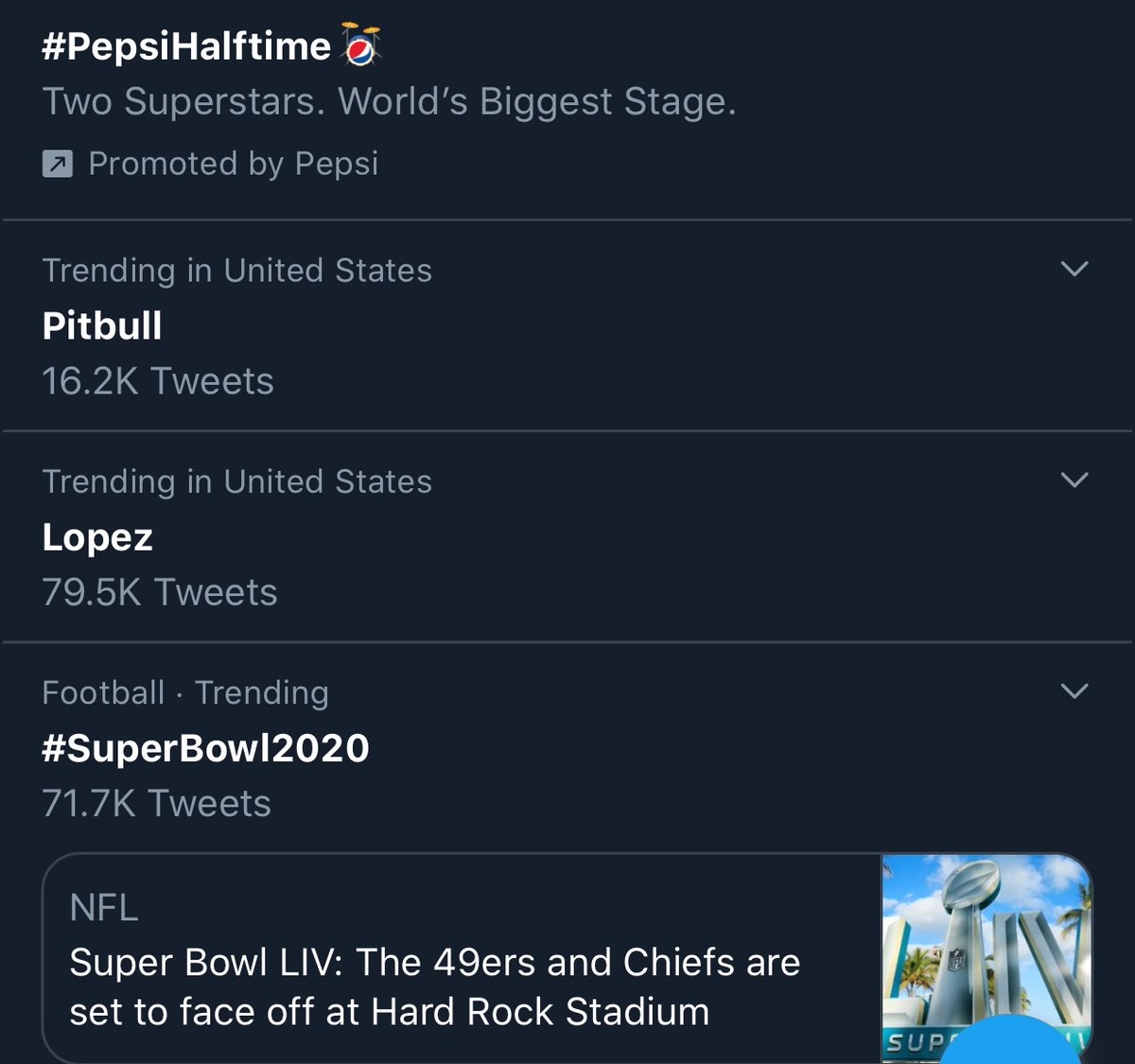This screenshot has height=1064, width=1135.
Task: Click the Pepsi drum emoji icon
Action: tap(360, 44)
